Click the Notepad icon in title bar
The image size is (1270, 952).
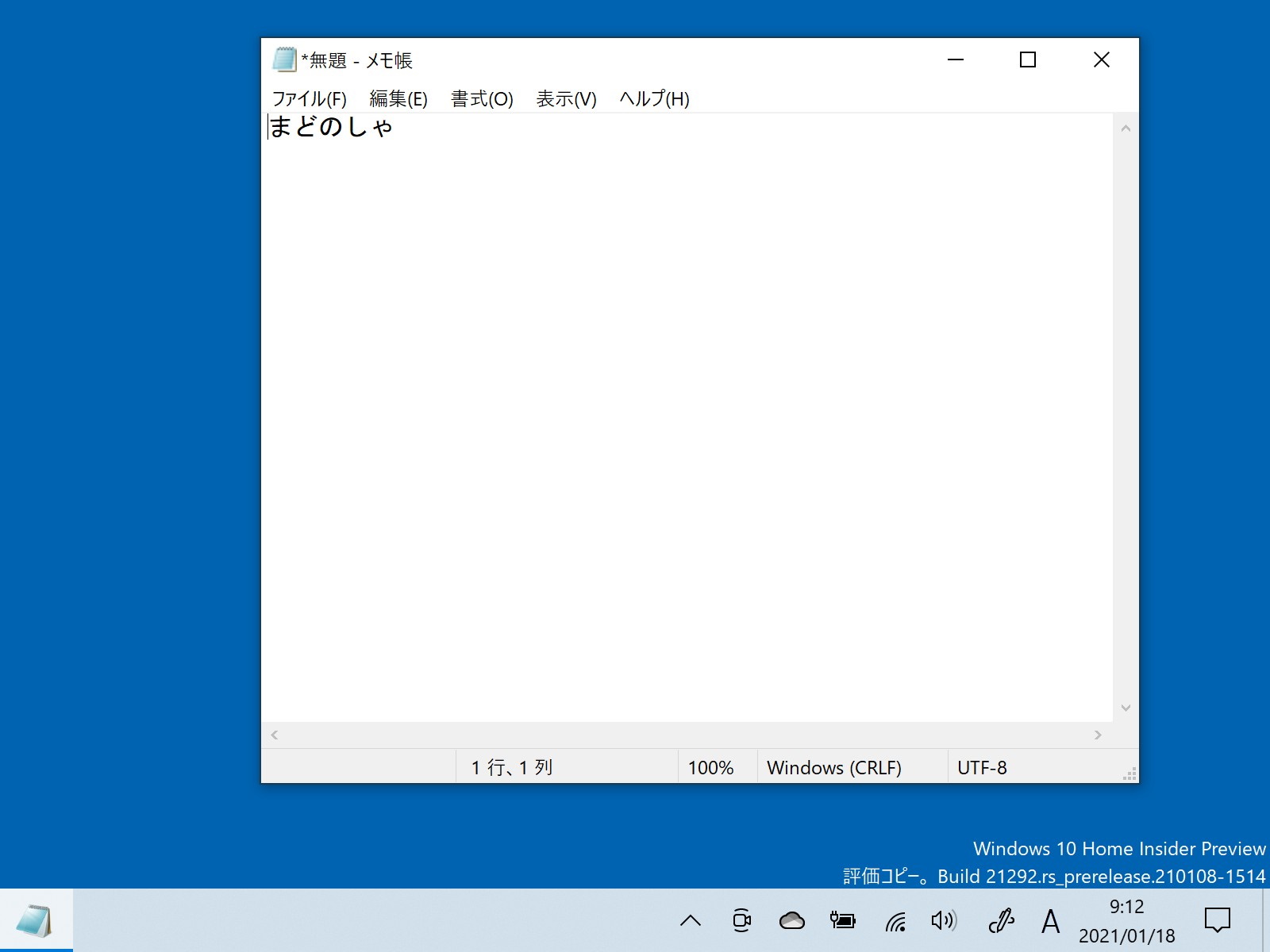(x=284, y=59)
